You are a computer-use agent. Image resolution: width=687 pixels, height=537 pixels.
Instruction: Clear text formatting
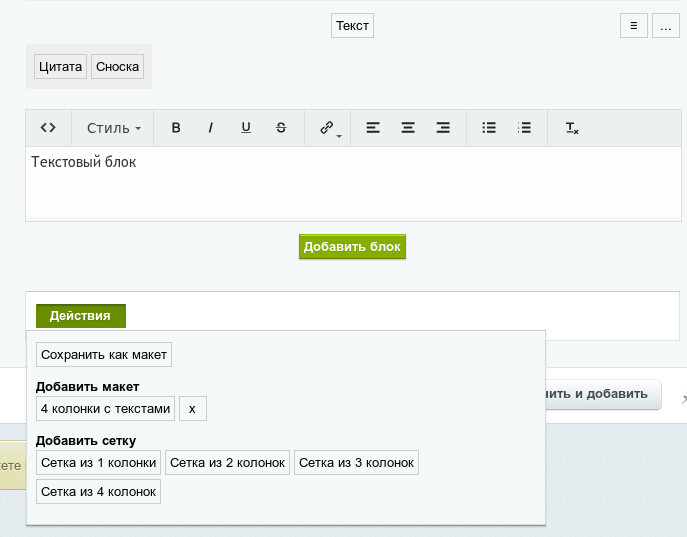click(x=572, y=128)
